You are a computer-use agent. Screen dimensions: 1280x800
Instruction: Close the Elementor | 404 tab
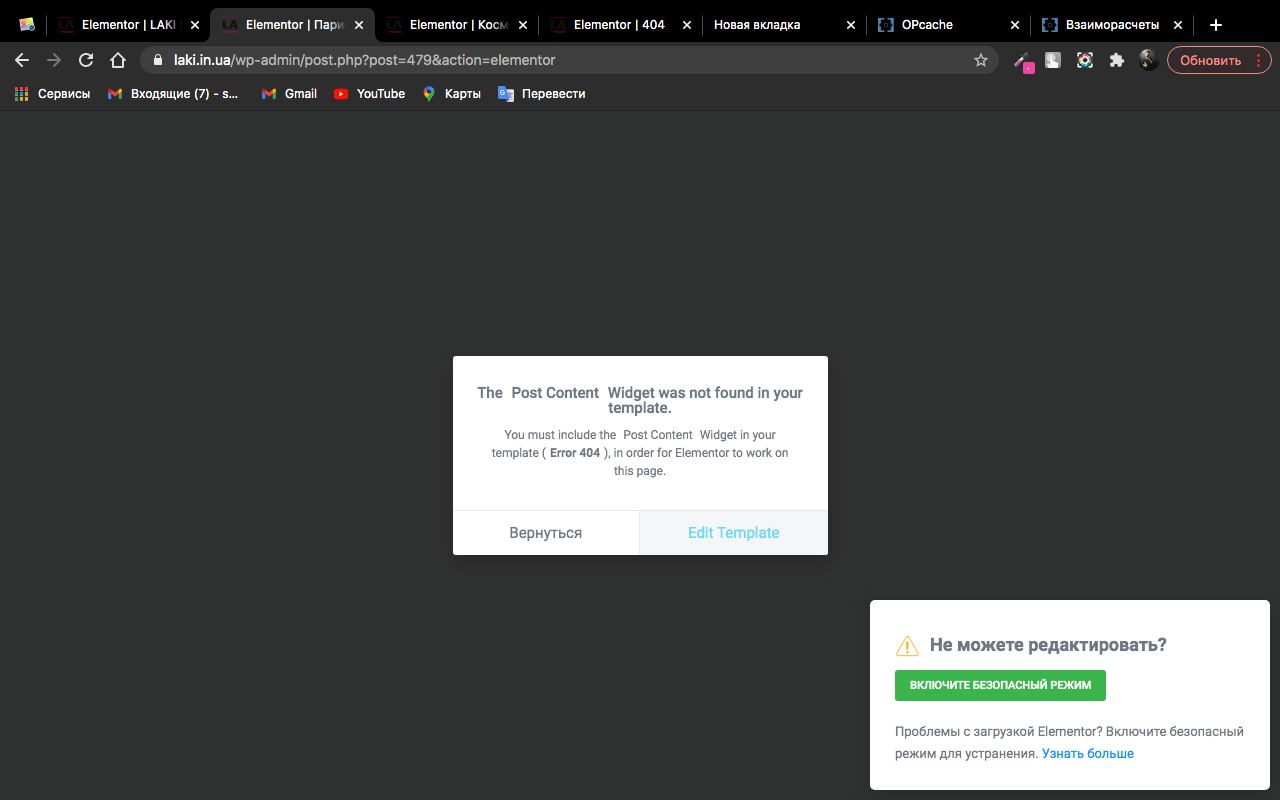click(x=686, y=25)
